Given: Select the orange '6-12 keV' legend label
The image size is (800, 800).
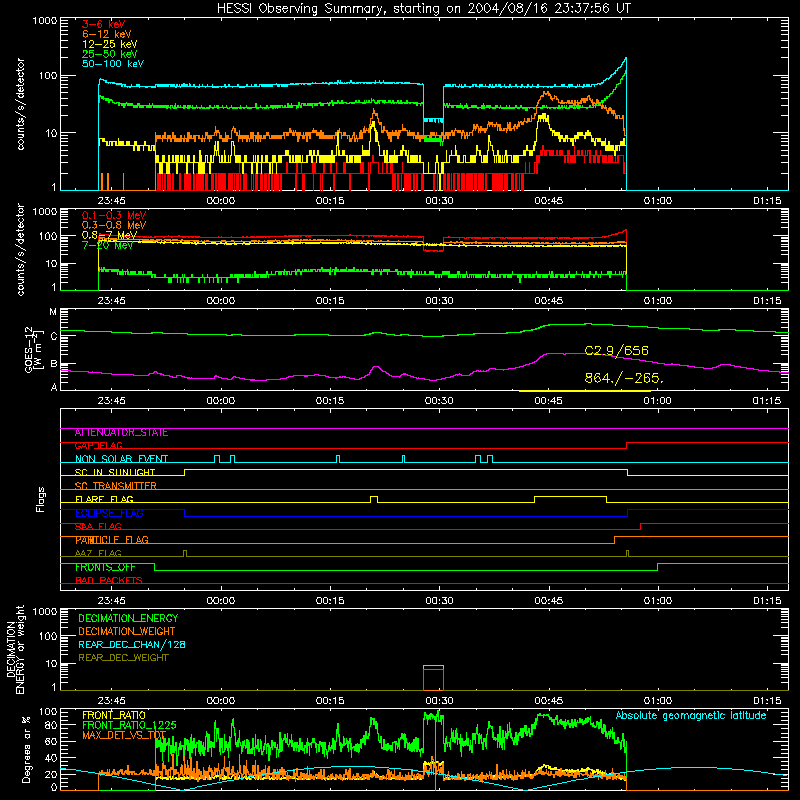Looking at the screenshot, I should [107, 34].
